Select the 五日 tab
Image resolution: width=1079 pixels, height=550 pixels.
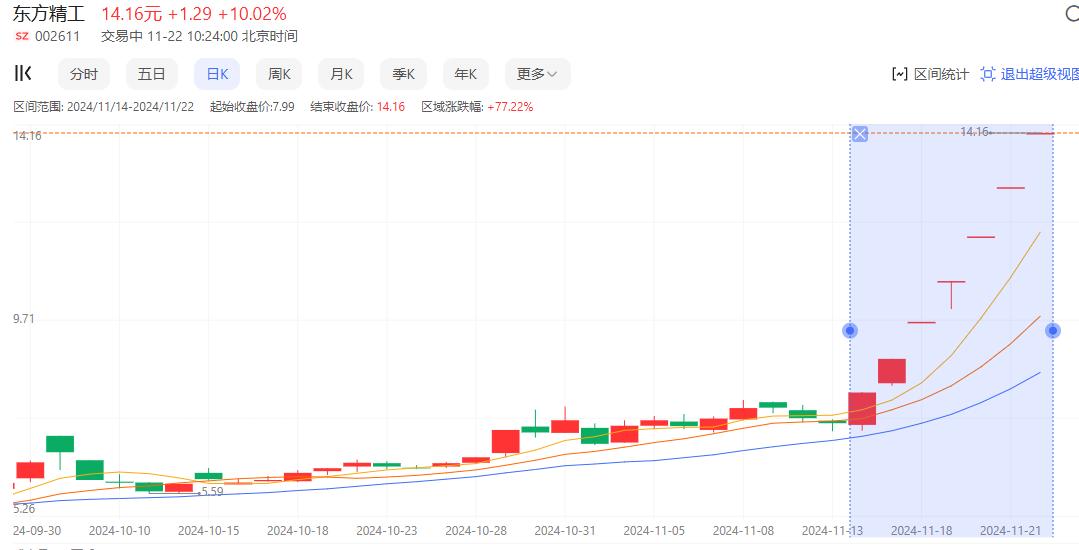point(151,74)
